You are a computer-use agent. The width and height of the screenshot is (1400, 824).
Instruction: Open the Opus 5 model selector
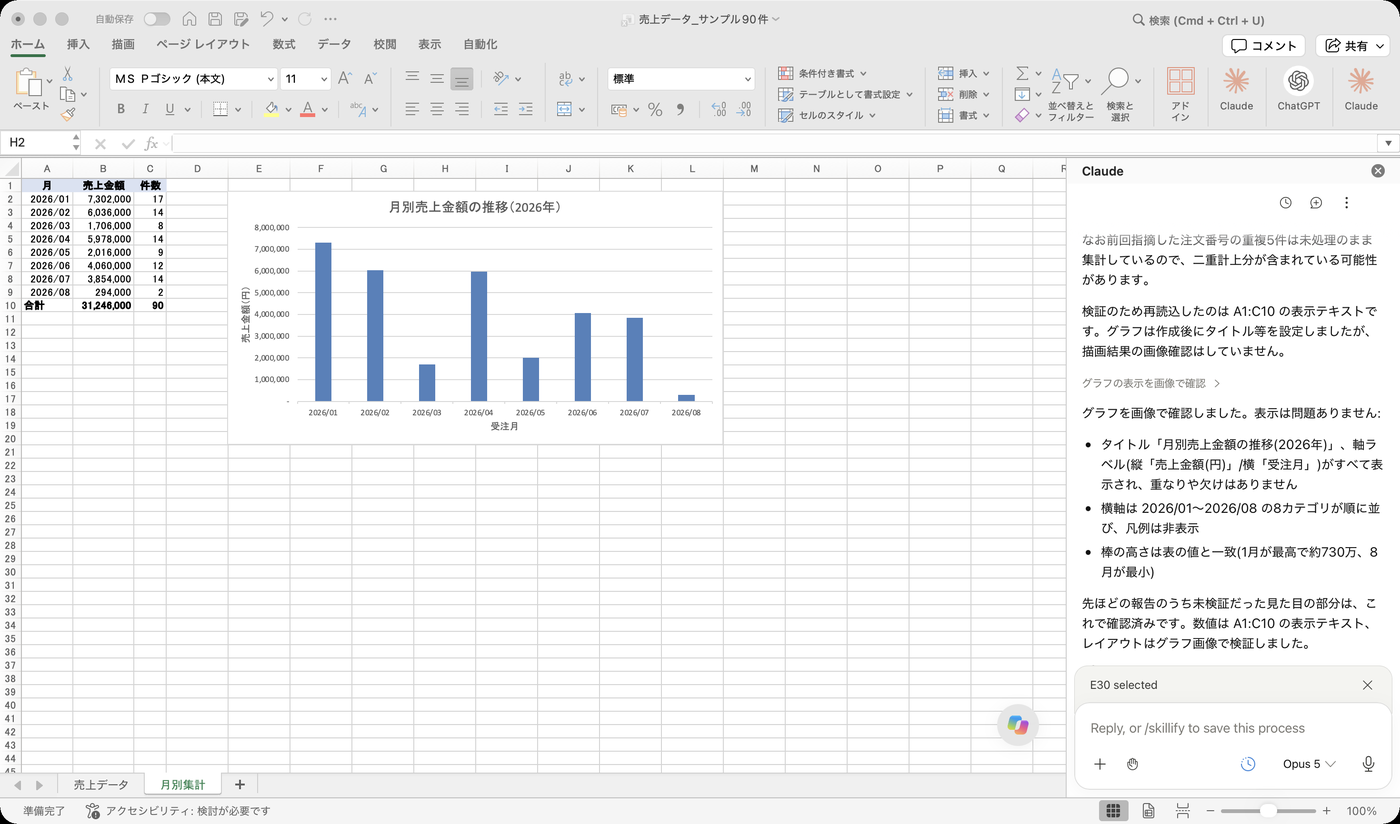coord(1309,764)
